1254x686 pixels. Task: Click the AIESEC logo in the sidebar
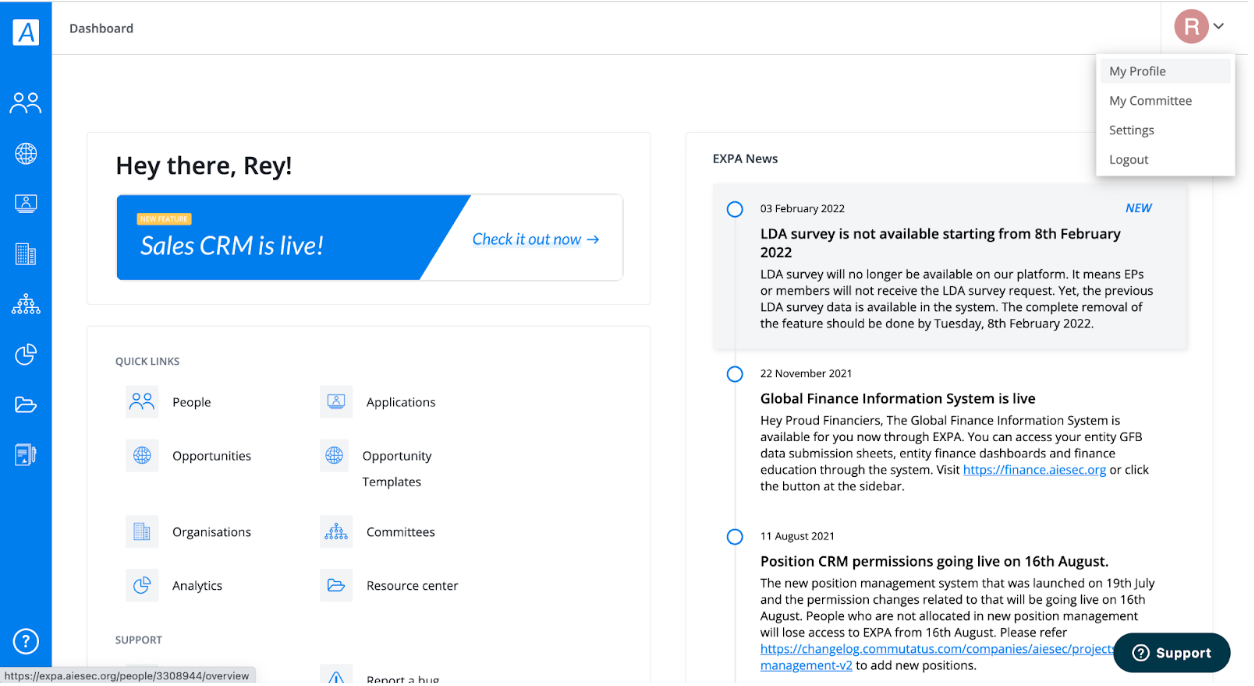click(x=26, y=31)
